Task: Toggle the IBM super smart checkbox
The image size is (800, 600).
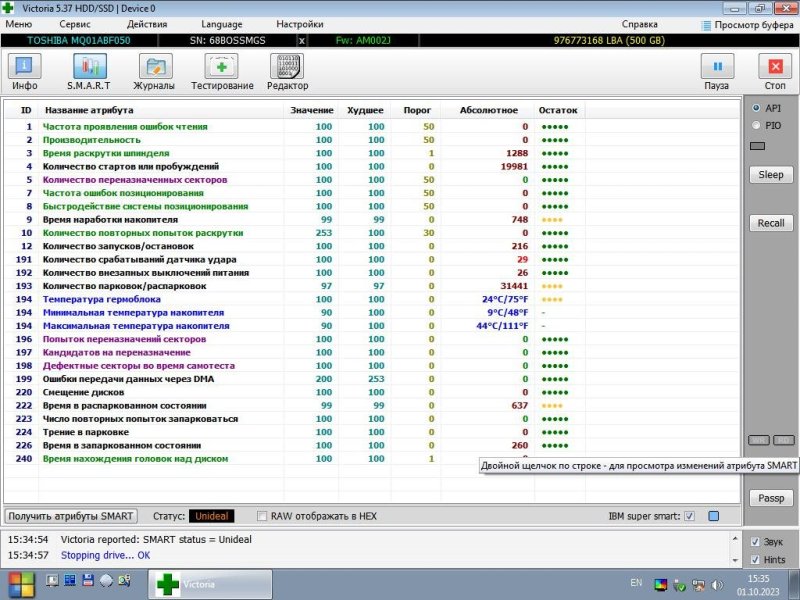Action: pos(689,516)
